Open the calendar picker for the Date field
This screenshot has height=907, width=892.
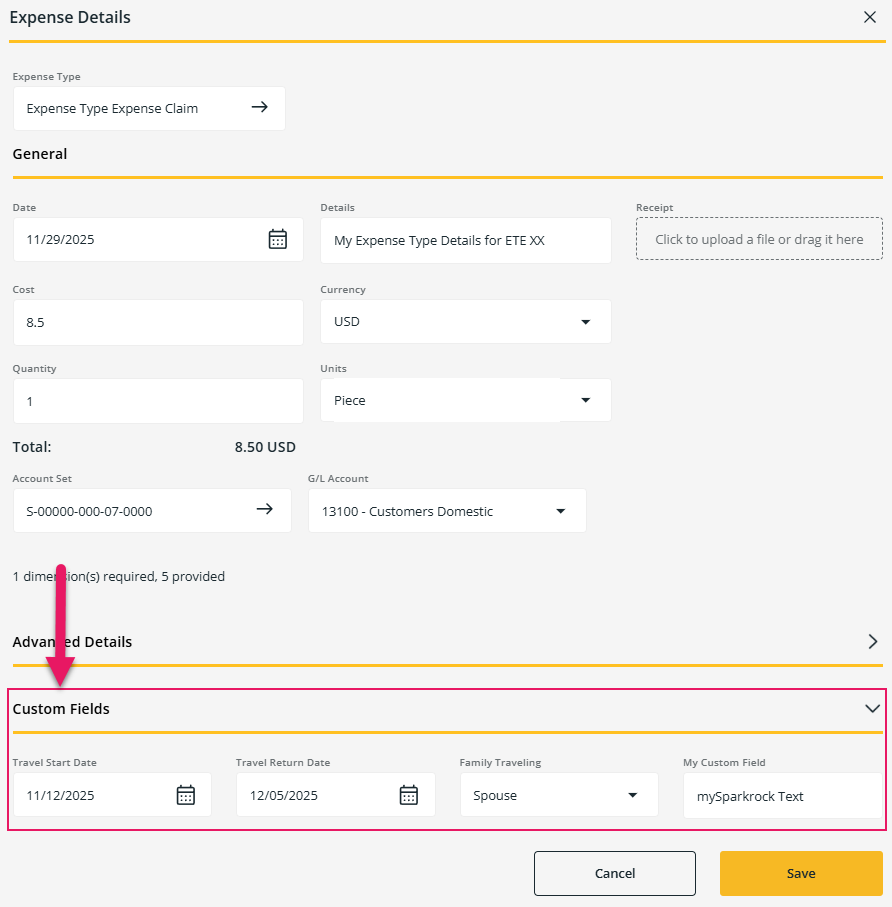(x=277, y=239)
